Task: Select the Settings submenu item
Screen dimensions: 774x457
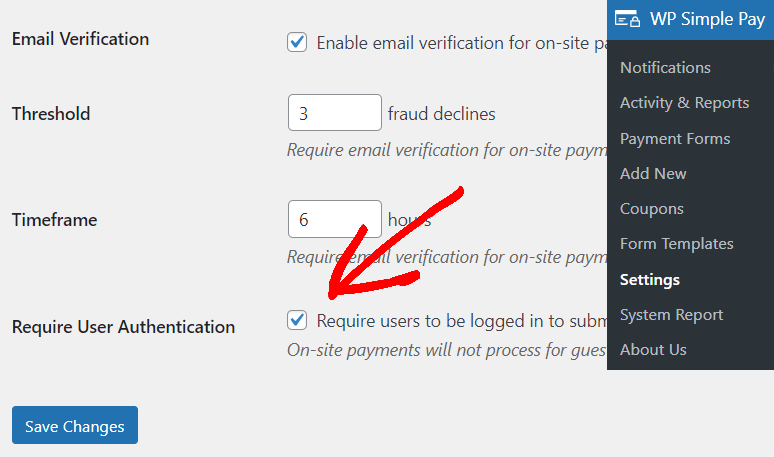Action: 650,280
